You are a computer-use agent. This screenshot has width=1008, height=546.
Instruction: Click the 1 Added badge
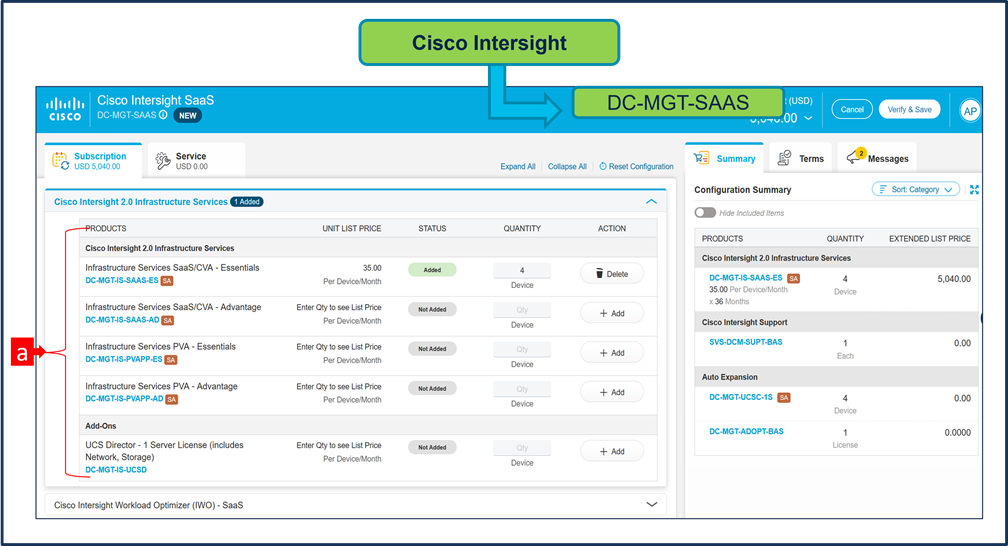pyautogui.click(x=247, y=202)
